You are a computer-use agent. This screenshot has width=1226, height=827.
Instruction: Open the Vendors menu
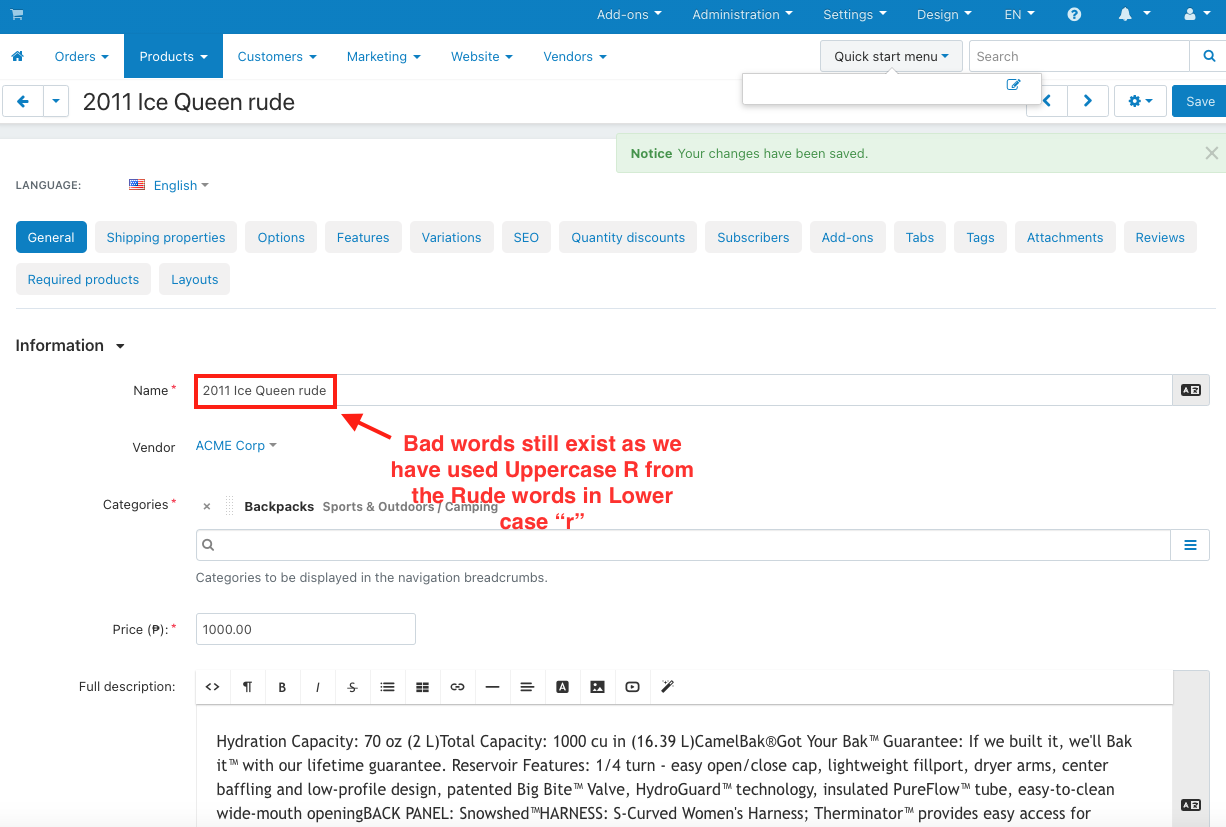tap(575, 57)
